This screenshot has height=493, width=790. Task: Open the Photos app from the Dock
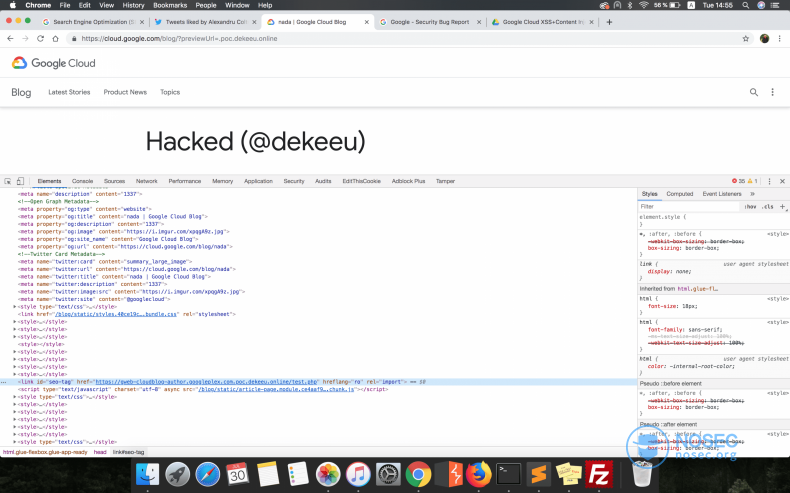click(x=328, y=474)
